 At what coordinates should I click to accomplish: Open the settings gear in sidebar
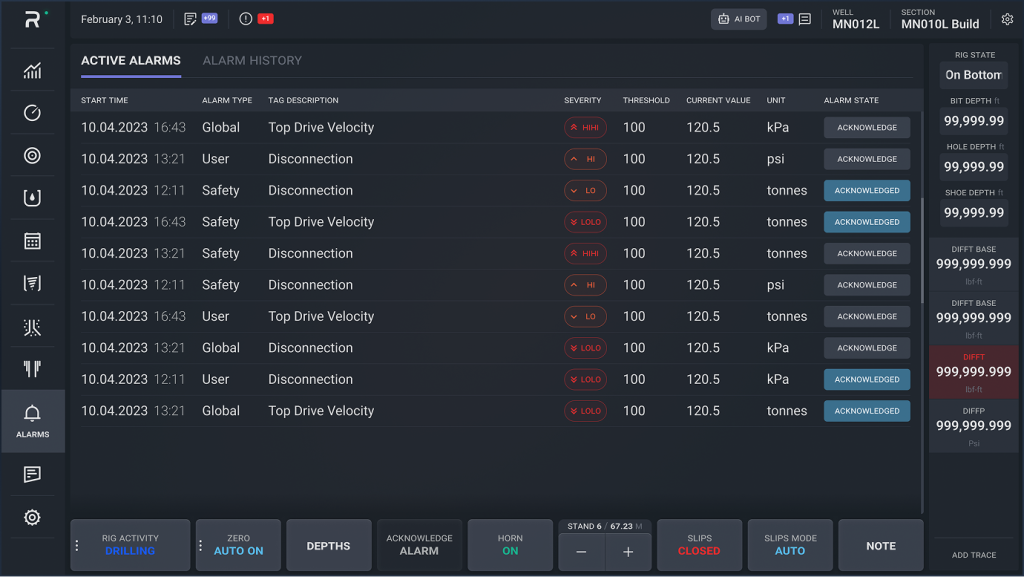tap(32, 517)
